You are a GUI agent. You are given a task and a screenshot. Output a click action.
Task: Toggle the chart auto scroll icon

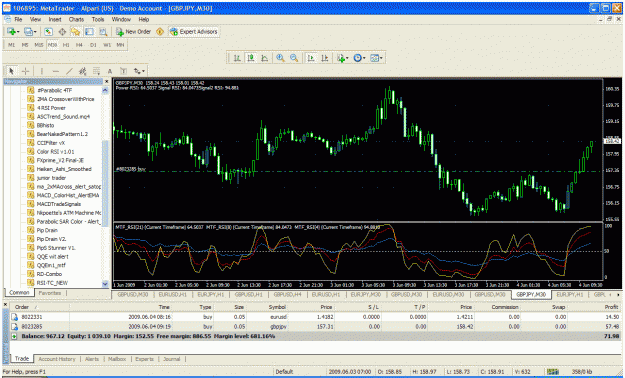click(311, 58)
